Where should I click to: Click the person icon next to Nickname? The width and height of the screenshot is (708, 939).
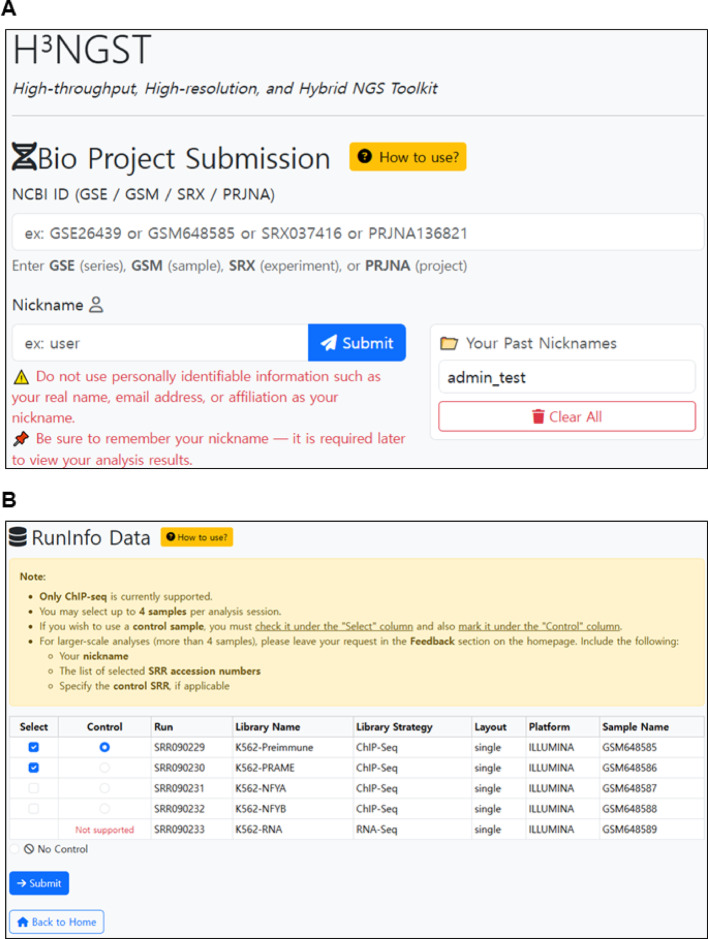[x=96, y=305]
